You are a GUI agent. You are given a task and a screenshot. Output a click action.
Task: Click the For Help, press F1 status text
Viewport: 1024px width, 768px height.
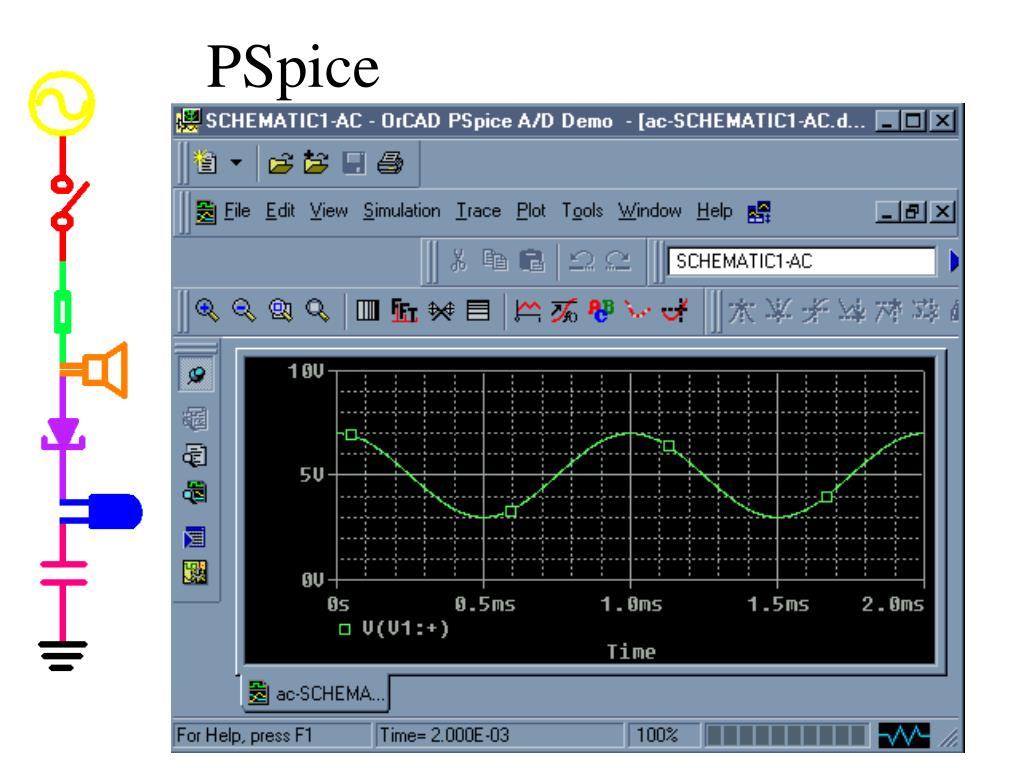(x=244, y=735)
